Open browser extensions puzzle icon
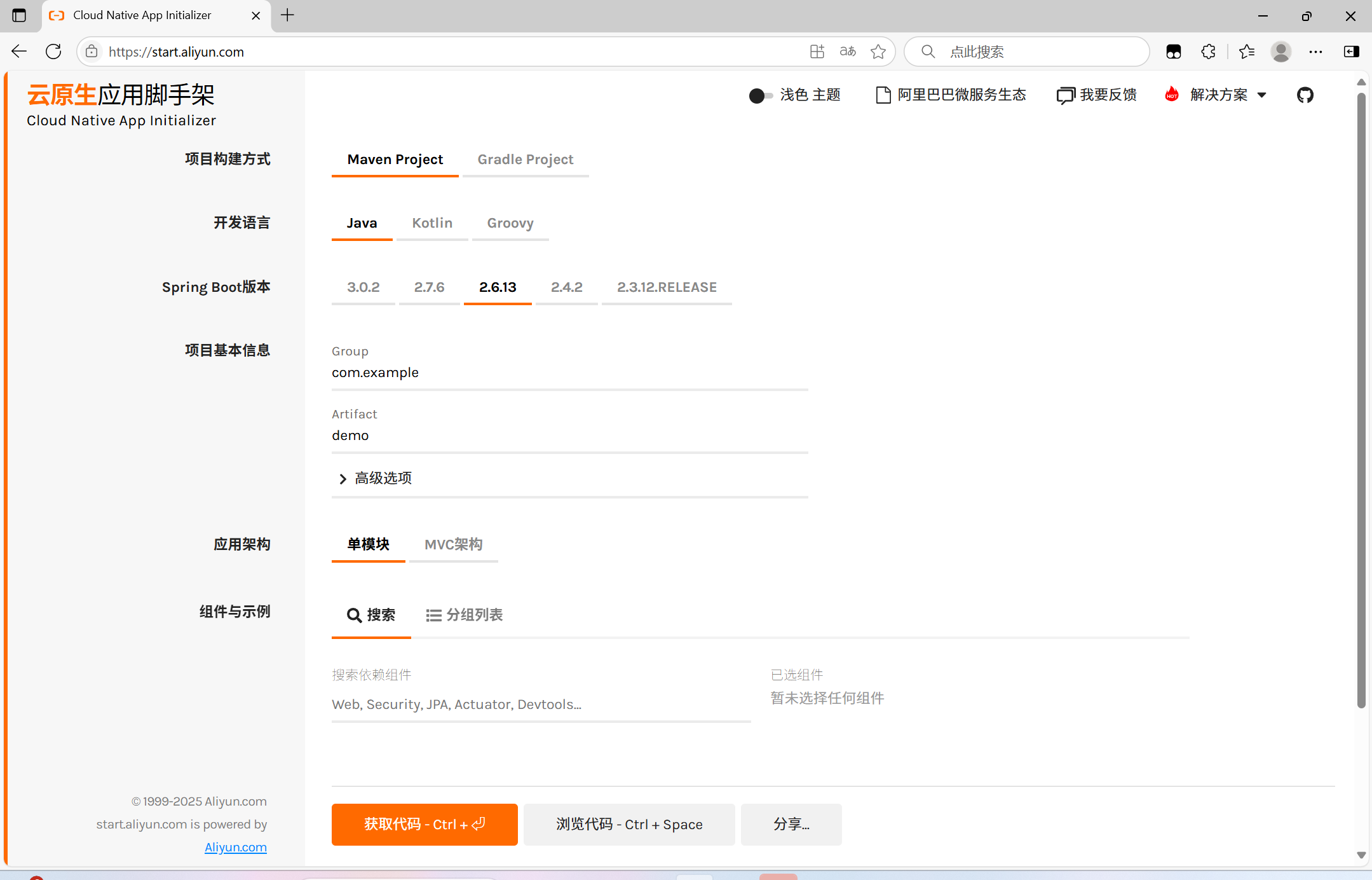Image resolution: width=1372 pixels, height=880 pixels. [1208, 52]
